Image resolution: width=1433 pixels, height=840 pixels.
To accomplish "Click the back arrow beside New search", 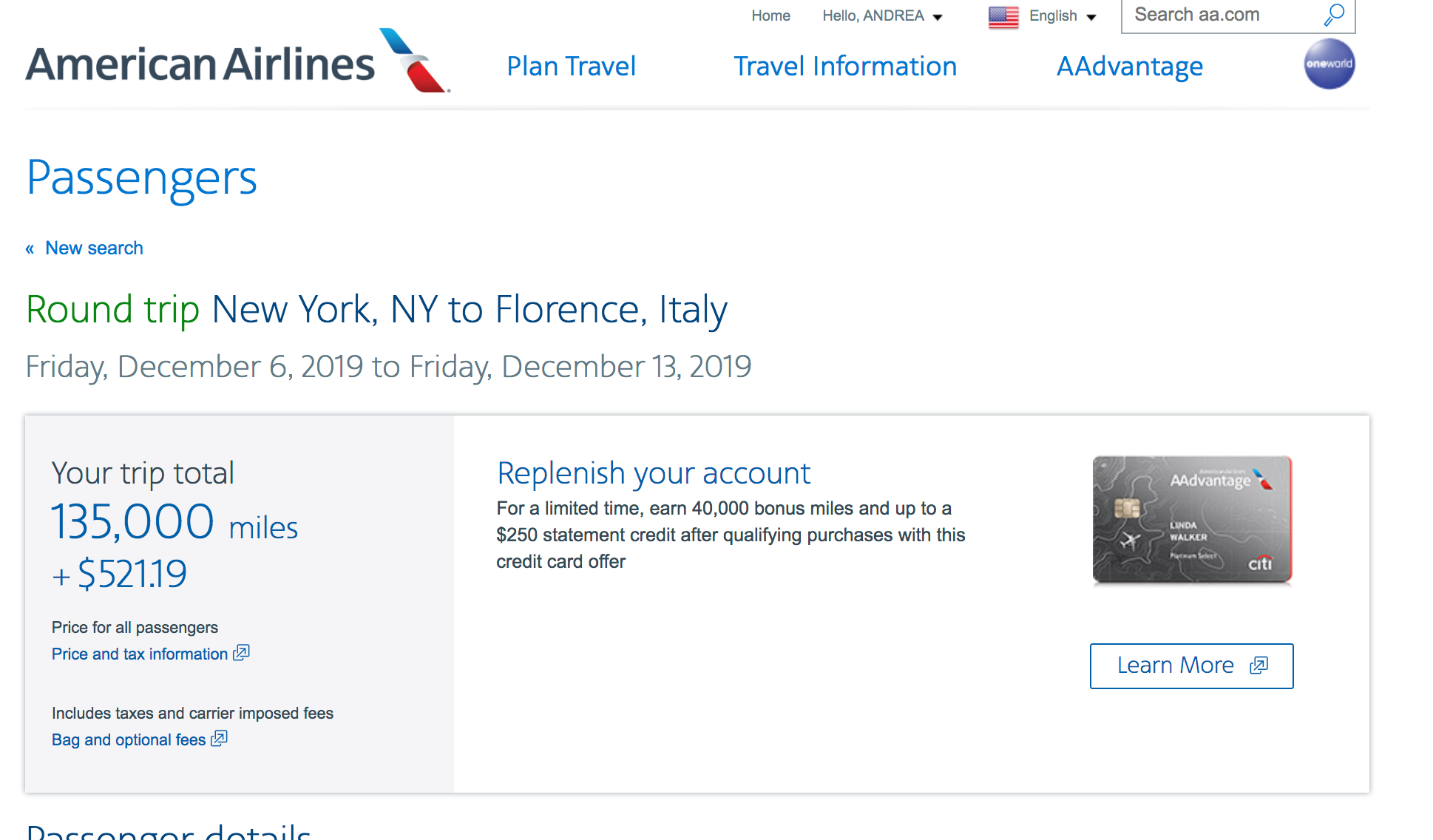I will 29,248.
